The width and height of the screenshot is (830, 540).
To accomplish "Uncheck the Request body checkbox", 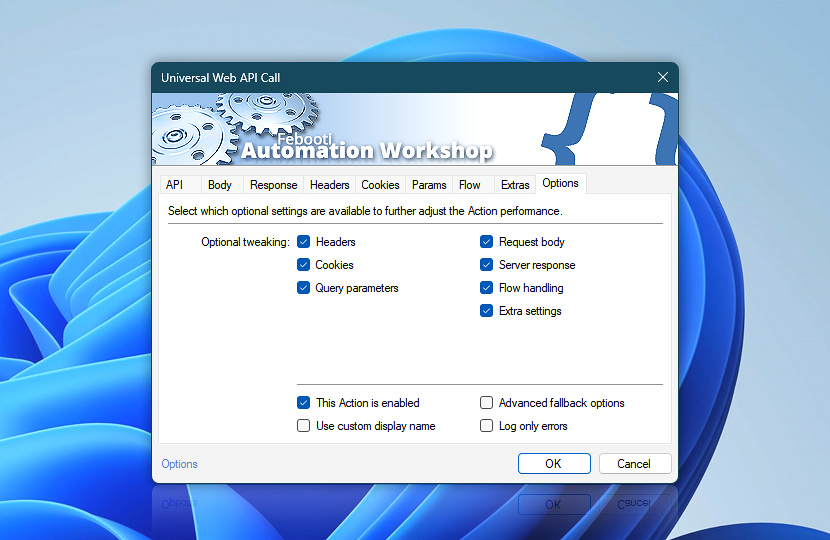I will click(x=486, y=242).
